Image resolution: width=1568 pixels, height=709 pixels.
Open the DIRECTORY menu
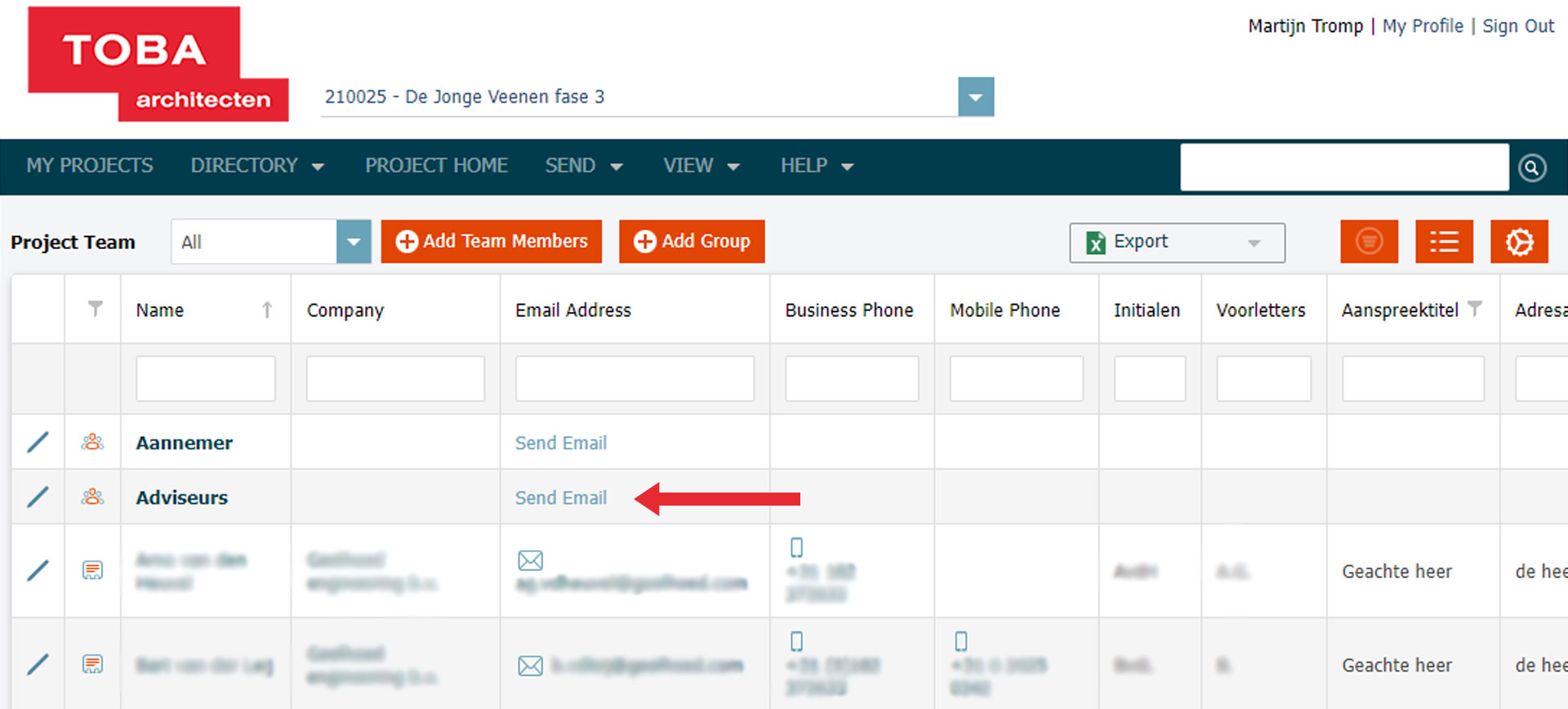[x=256, y=166]
